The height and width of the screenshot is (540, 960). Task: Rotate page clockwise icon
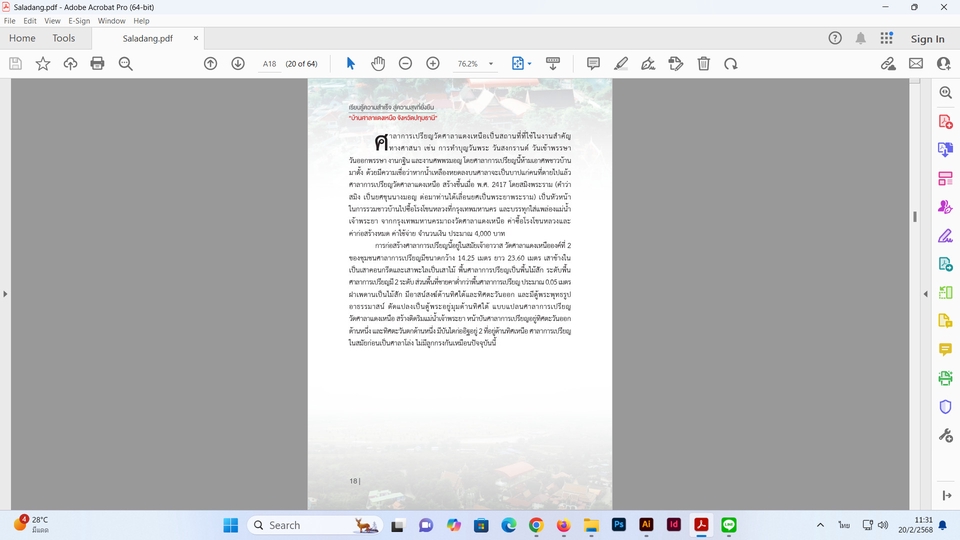[x=731, y=64]
